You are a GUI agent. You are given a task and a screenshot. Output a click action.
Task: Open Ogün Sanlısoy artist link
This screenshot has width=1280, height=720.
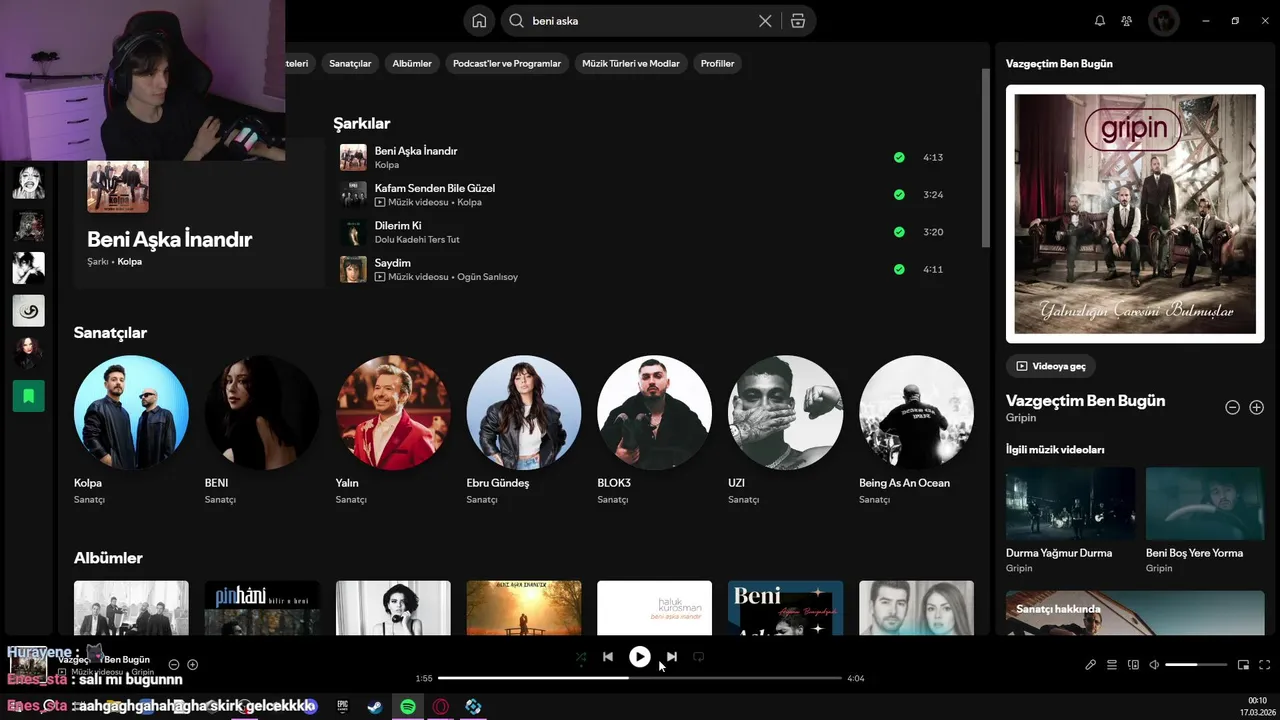487,277
